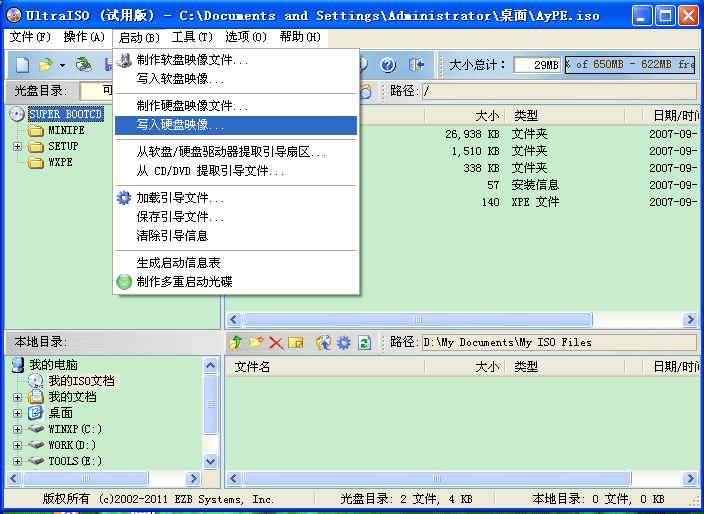Screen dimensions: 704x514
Task: Click the 我的电脑 computer icon
Action: point(18,365)
